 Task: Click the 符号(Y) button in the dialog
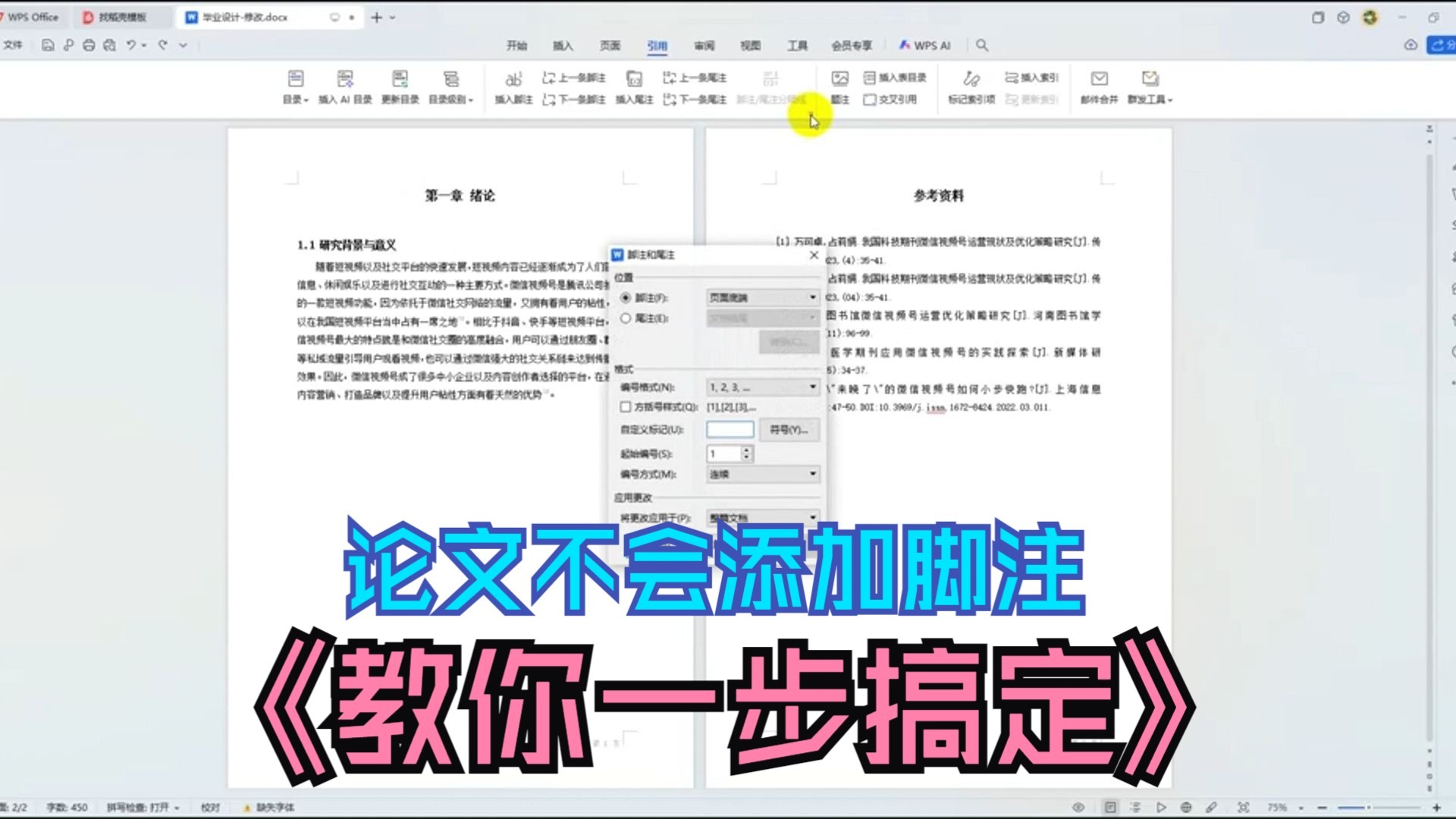point(789,429)
